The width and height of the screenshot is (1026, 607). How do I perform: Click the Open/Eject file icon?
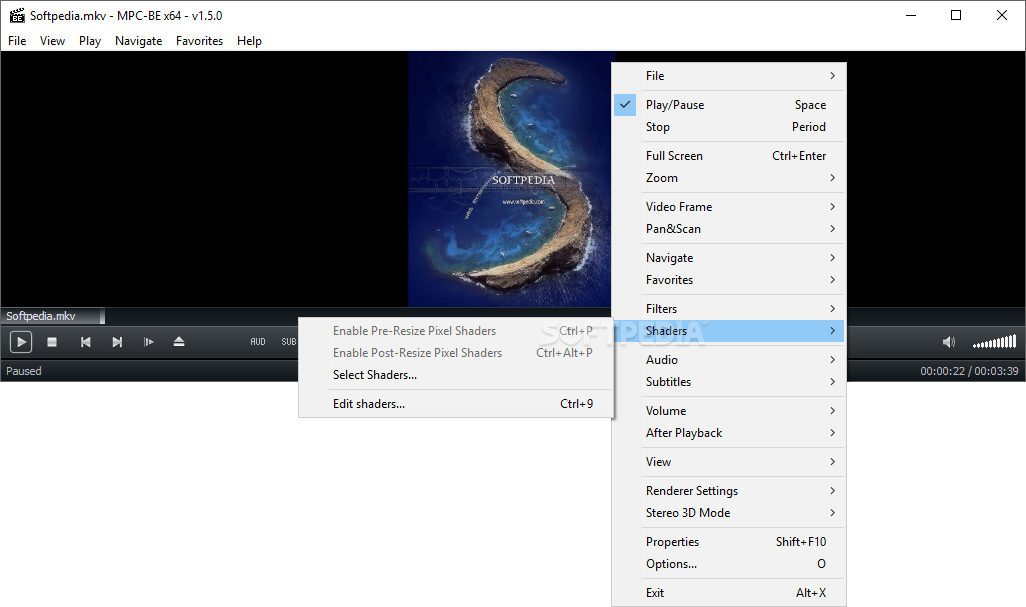click(x=179, y=341)
